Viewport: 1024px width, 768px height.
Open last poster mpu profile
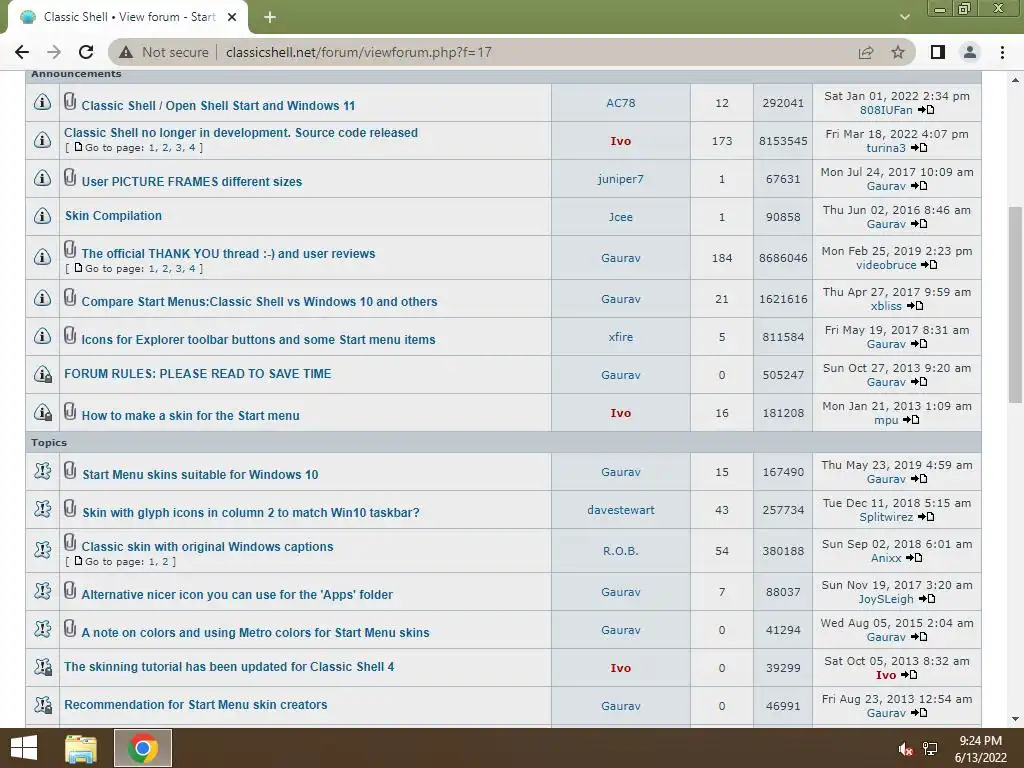pos(886,420)
